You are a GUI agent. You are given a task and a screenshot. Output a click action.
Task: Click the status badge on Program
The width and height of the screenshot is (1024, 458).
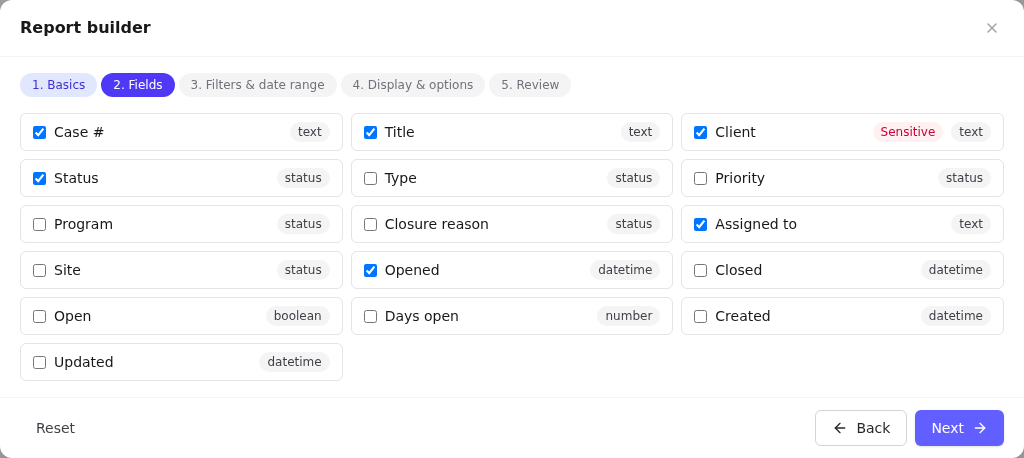tap(303, 224)
